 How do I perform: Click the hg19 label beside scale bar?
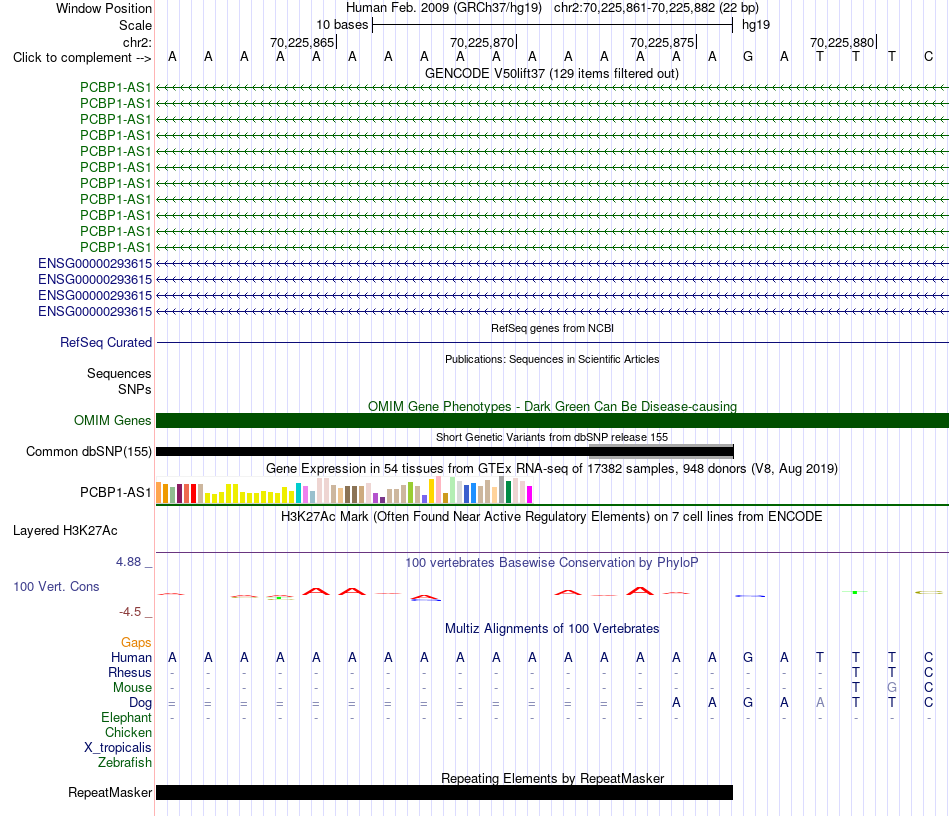[x=756, y=25]
